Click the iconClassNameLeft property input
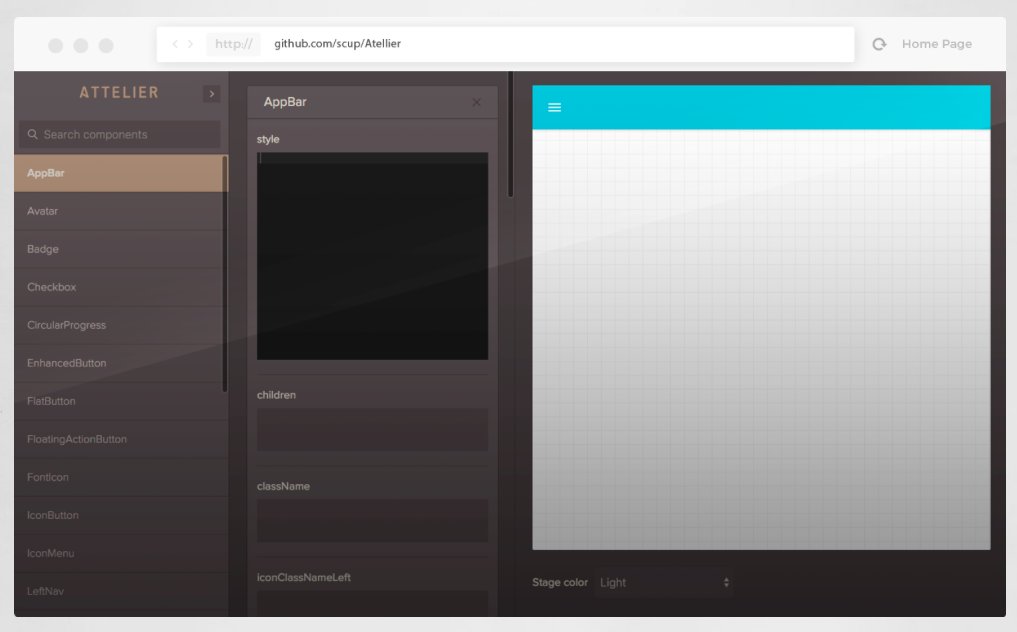1017x632 pixels. pyautogui.click(x=372, y=603)
